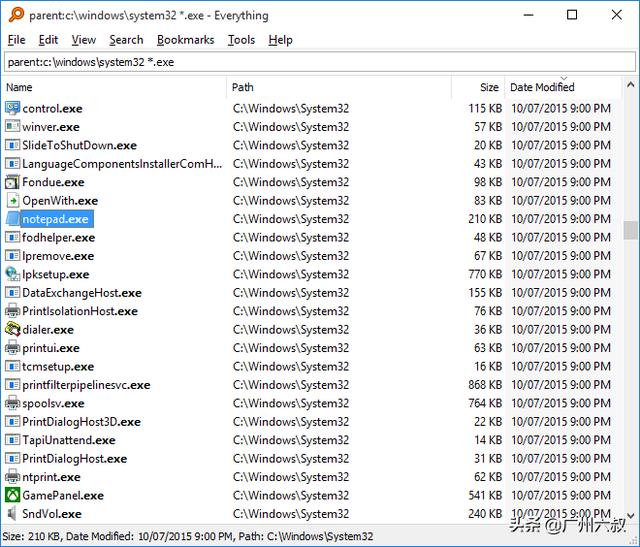Image resolution: width=640 pixels, height=547 pixels.
Task: Click the GamePanel.exe Xbox icon
Action: point(12,495)
